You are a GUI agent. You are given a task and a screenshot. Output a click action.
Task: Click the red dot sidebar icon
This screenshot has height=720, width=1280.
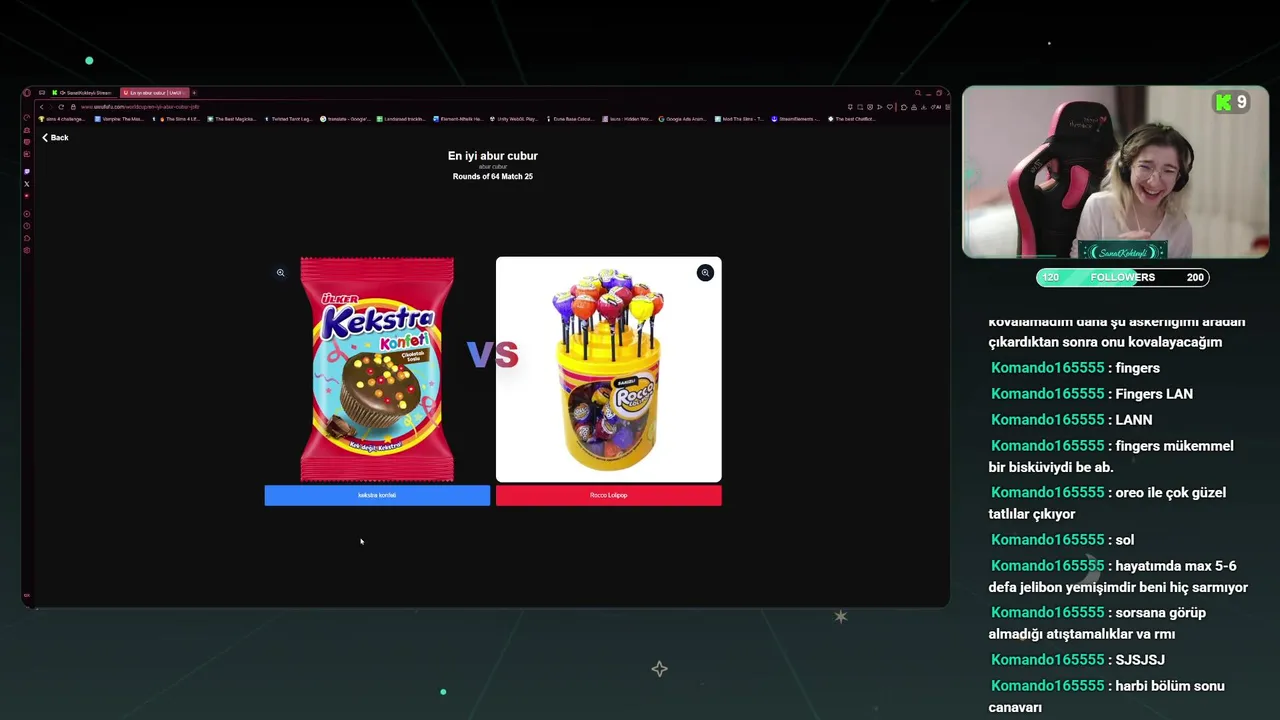coord(27,196)
